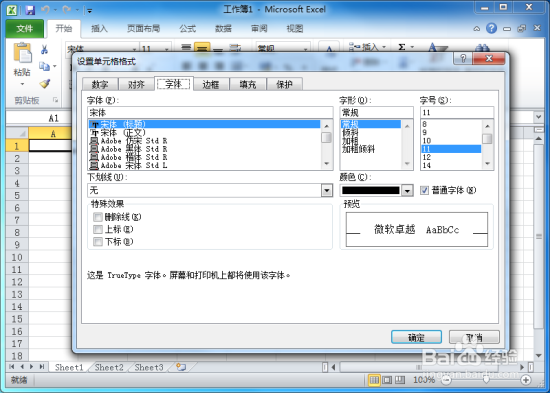Click the zoom slider handle in status bar
This screenshot has width=550, height=393.
click(x=486, y=380)
